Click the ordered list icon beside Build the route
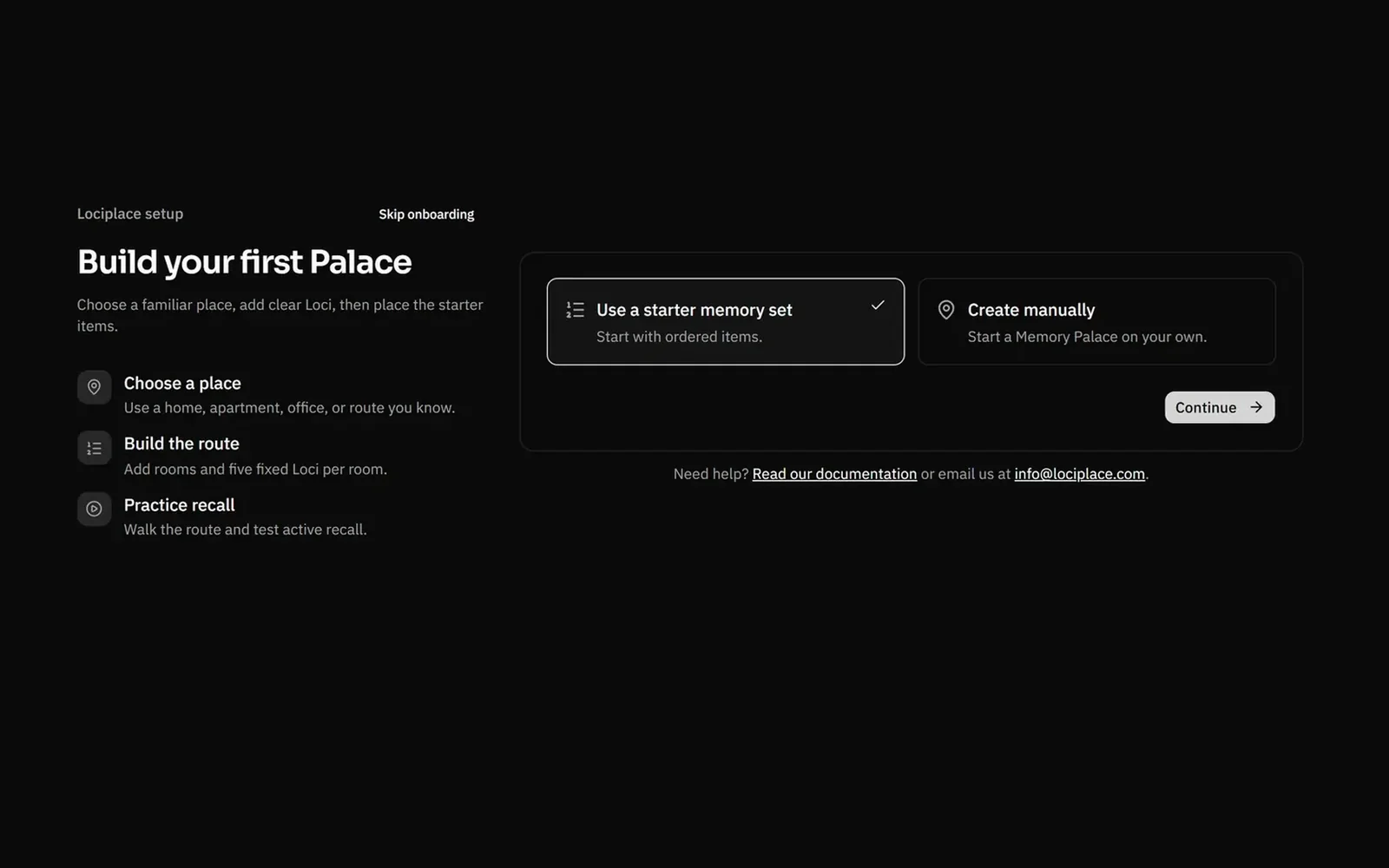Image resolution: width=1389 pixels, height=868 pixels. click(x=94, y=448)
